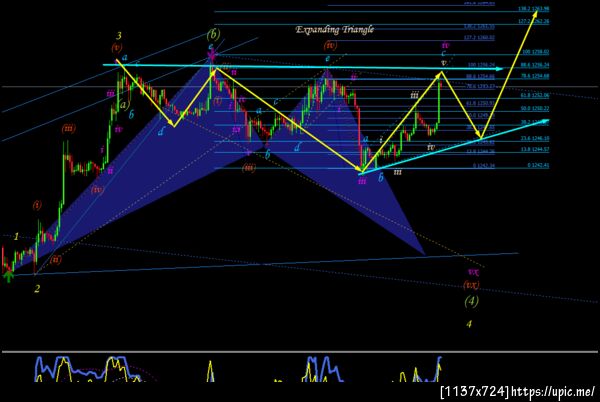Select the cyan horizontal resistance line arrowhead
Screen dimensions: 600x402
(x=499, y=69)
